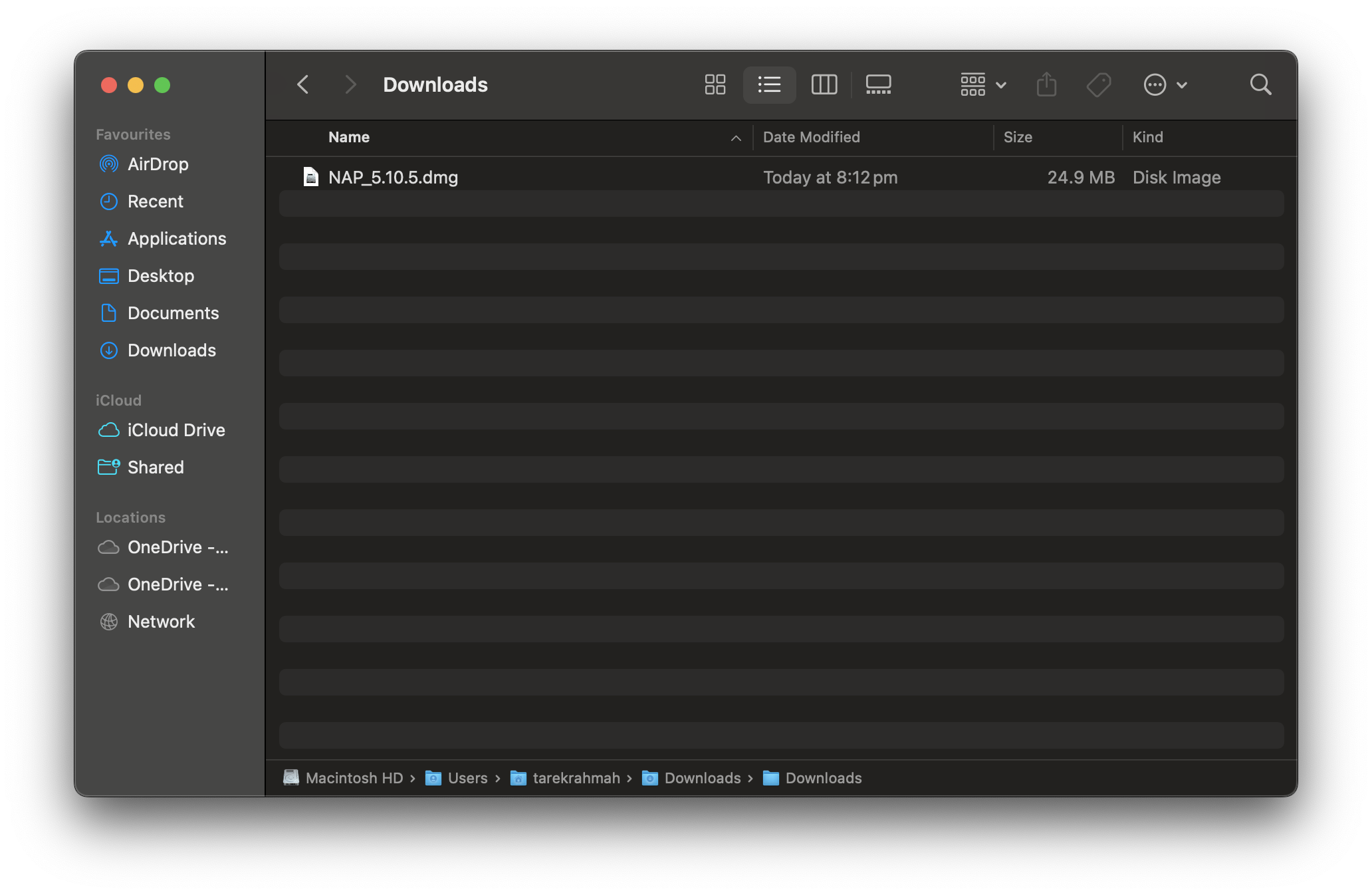This screenshot has width=1372, height=895.
Task: Click the search icon
Action: (x=1260, y=84)
